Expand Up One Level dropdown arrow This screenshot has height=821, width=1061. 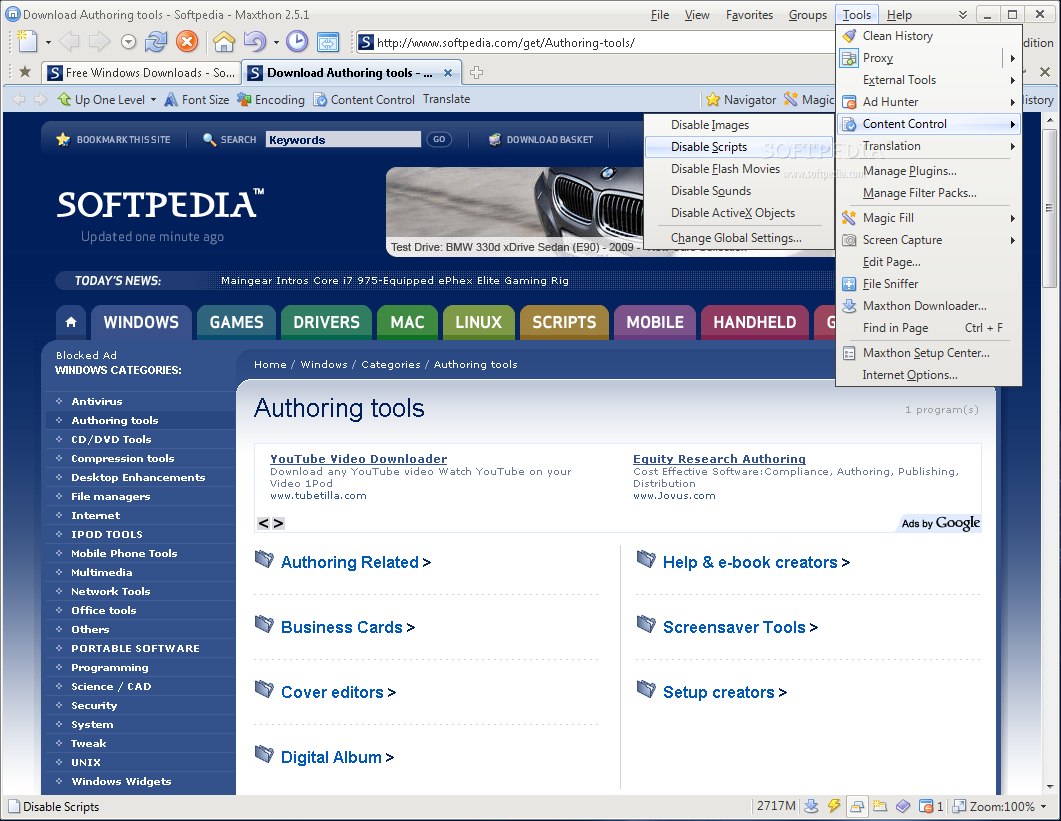(x=153, y=100)
